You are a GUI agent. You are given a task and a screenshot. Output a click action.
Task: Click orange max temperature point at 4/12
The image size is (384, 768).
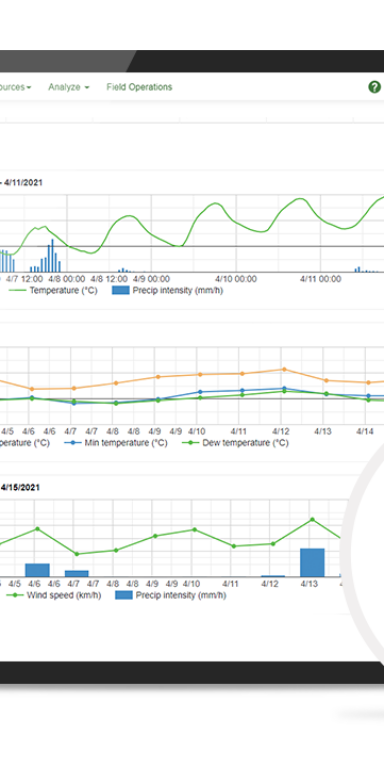pyautogui.click(x=284, y=369)
